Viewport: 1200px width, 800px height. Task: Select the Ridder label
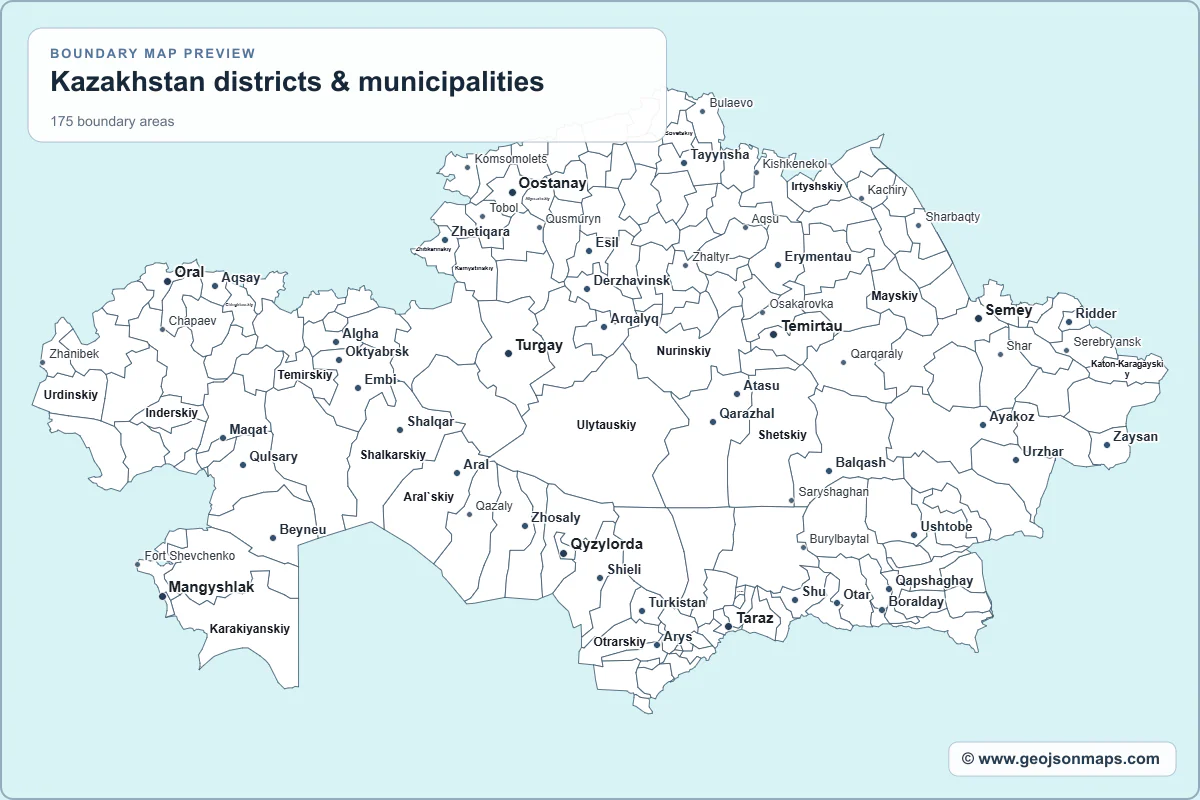click(1096, 314)
